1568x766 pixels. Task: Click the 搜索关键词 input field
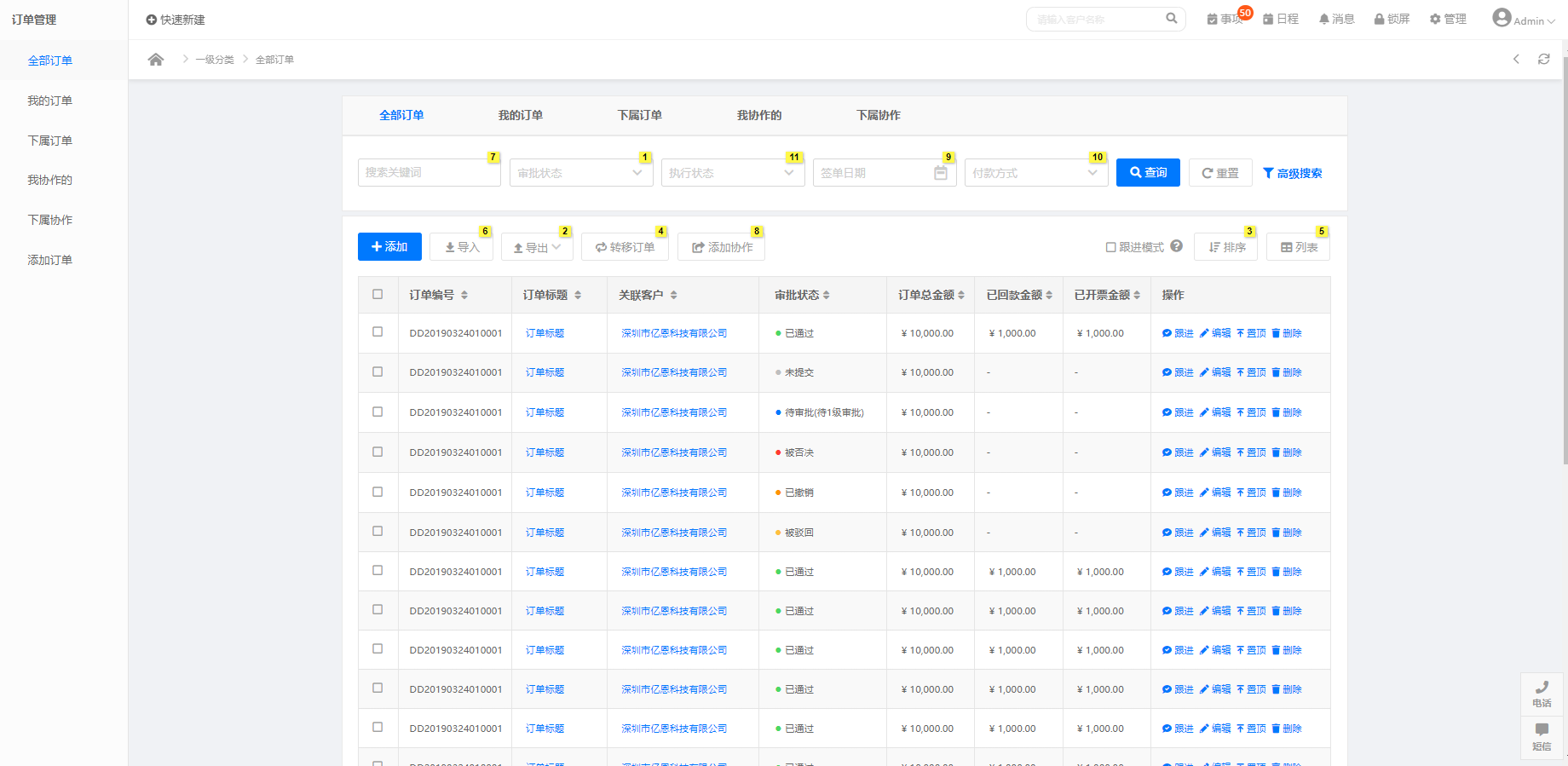429,172
